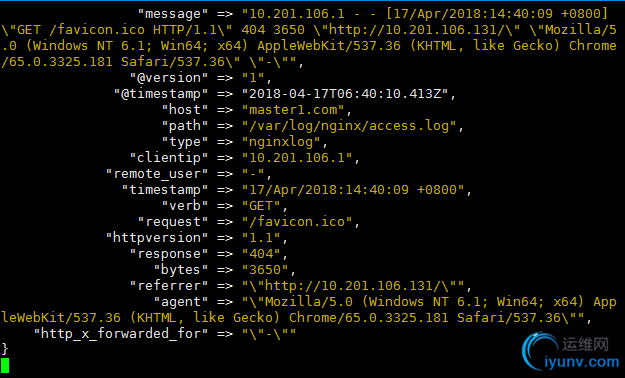Click the "message" field key
The width and height of the screenshot is (625, 378).
tap(173, 14)
